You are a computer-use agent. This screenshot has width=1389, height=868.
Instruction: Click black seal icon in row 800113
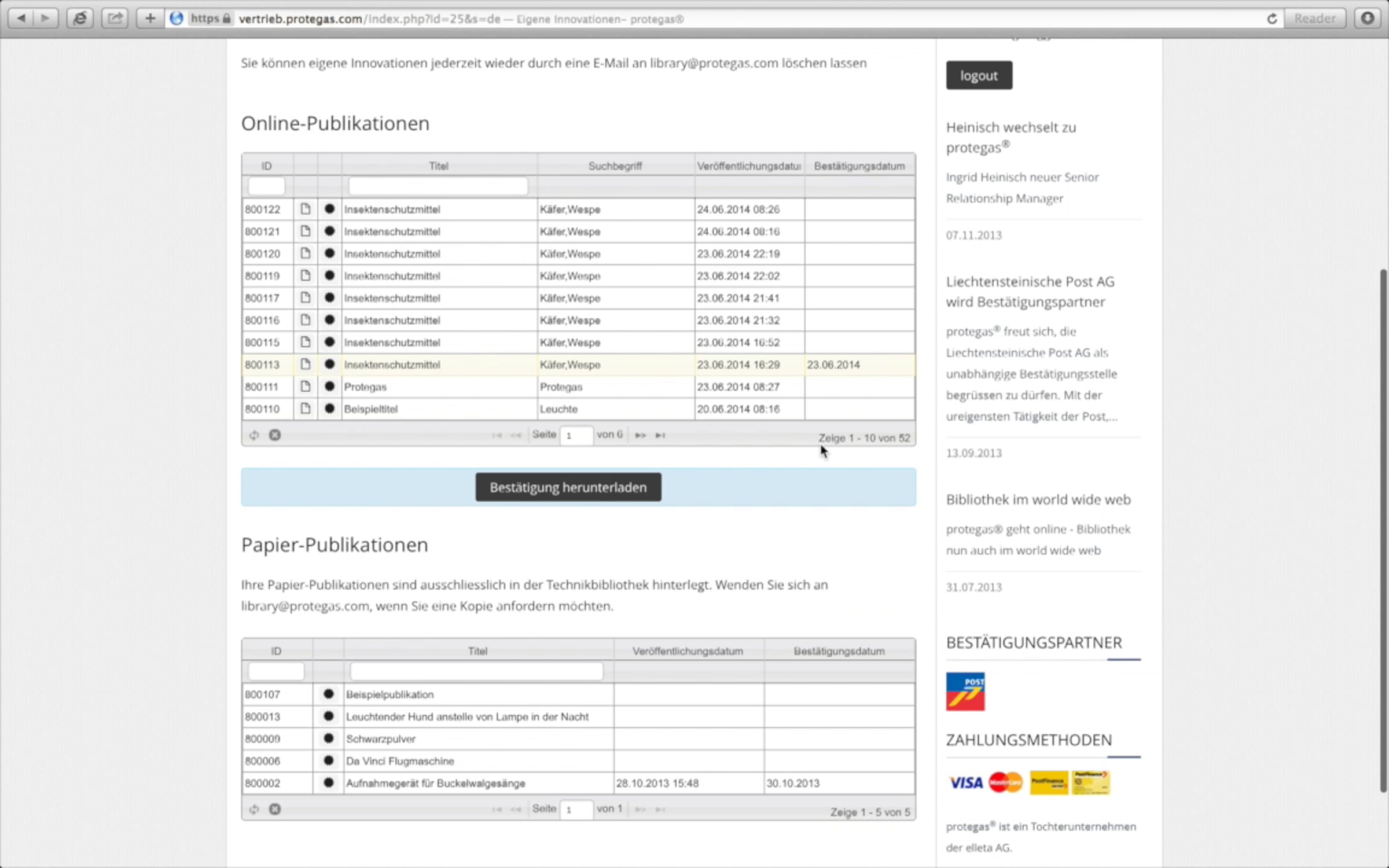[329, 364]
